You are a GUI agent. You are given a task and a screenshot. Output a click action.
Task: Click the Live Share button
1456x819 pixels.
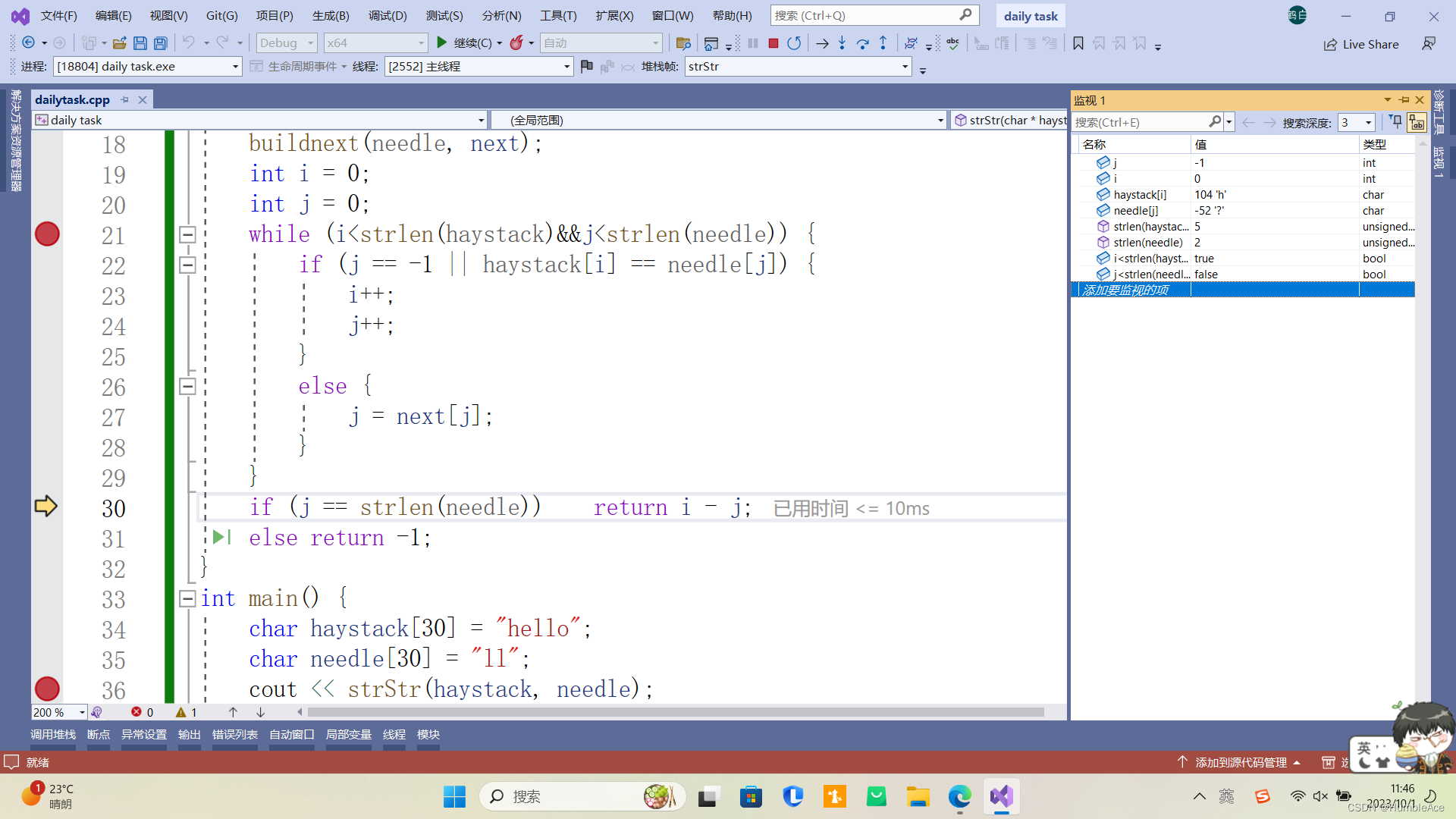click(x=1361, y=44)
